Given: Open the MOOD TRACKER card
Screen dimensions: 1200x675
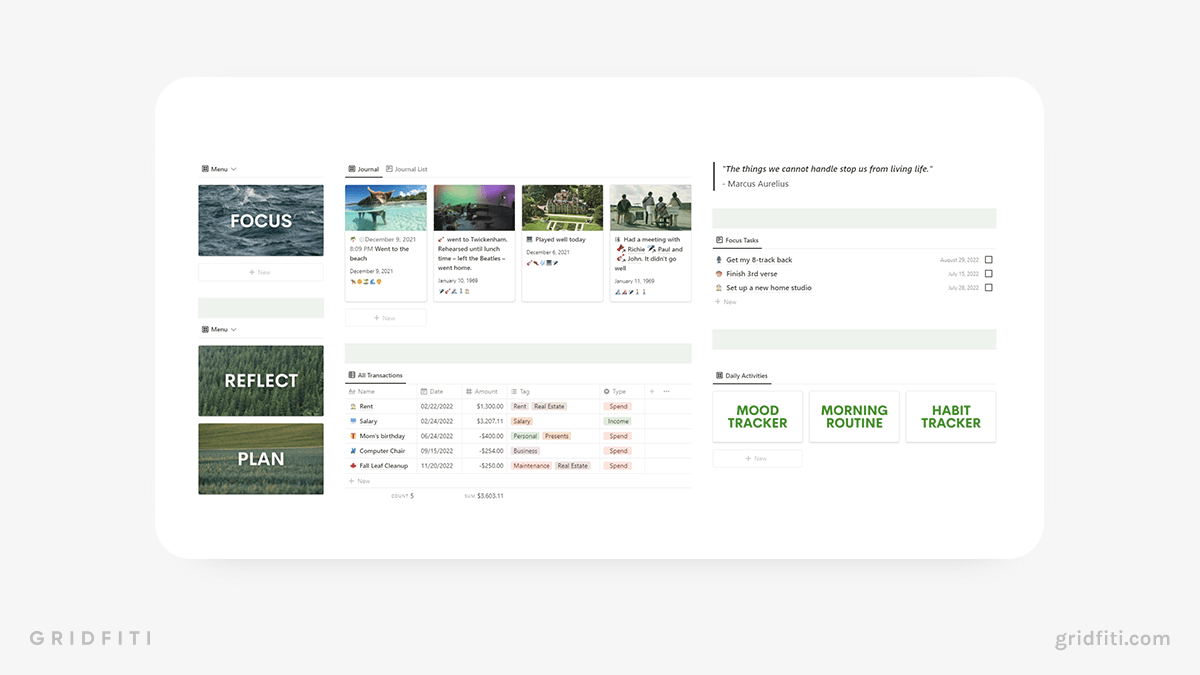Looking at the screenshot, I should (757, 417).
